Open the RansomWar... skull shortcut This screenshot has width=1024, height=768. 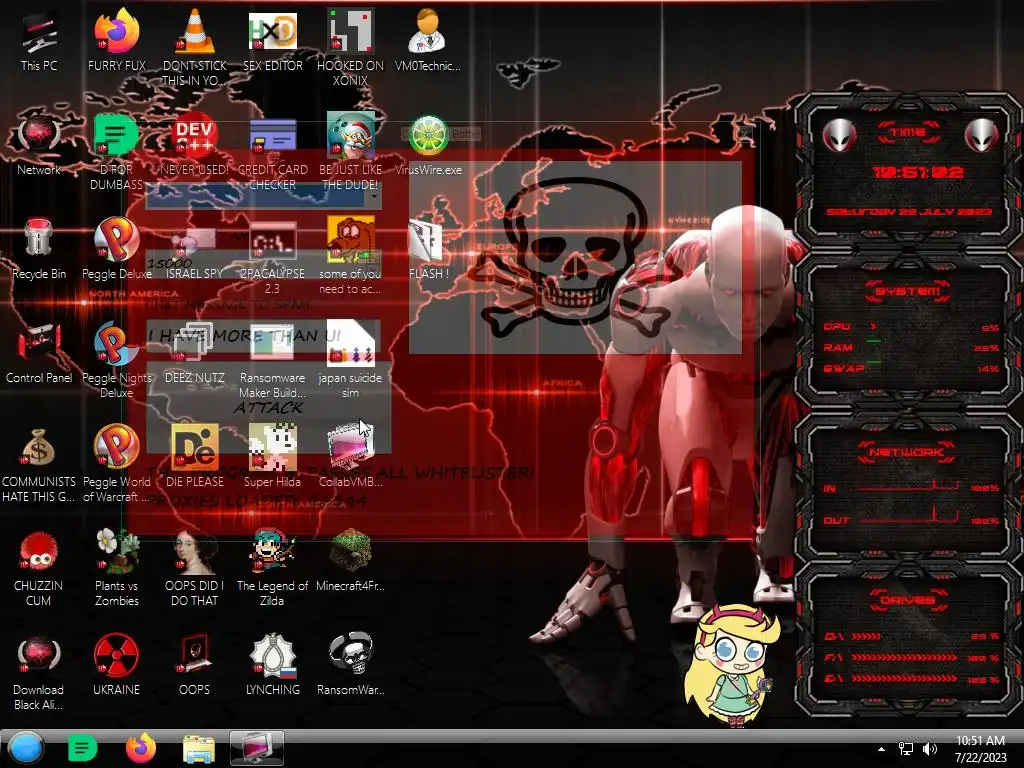point(350,665)
